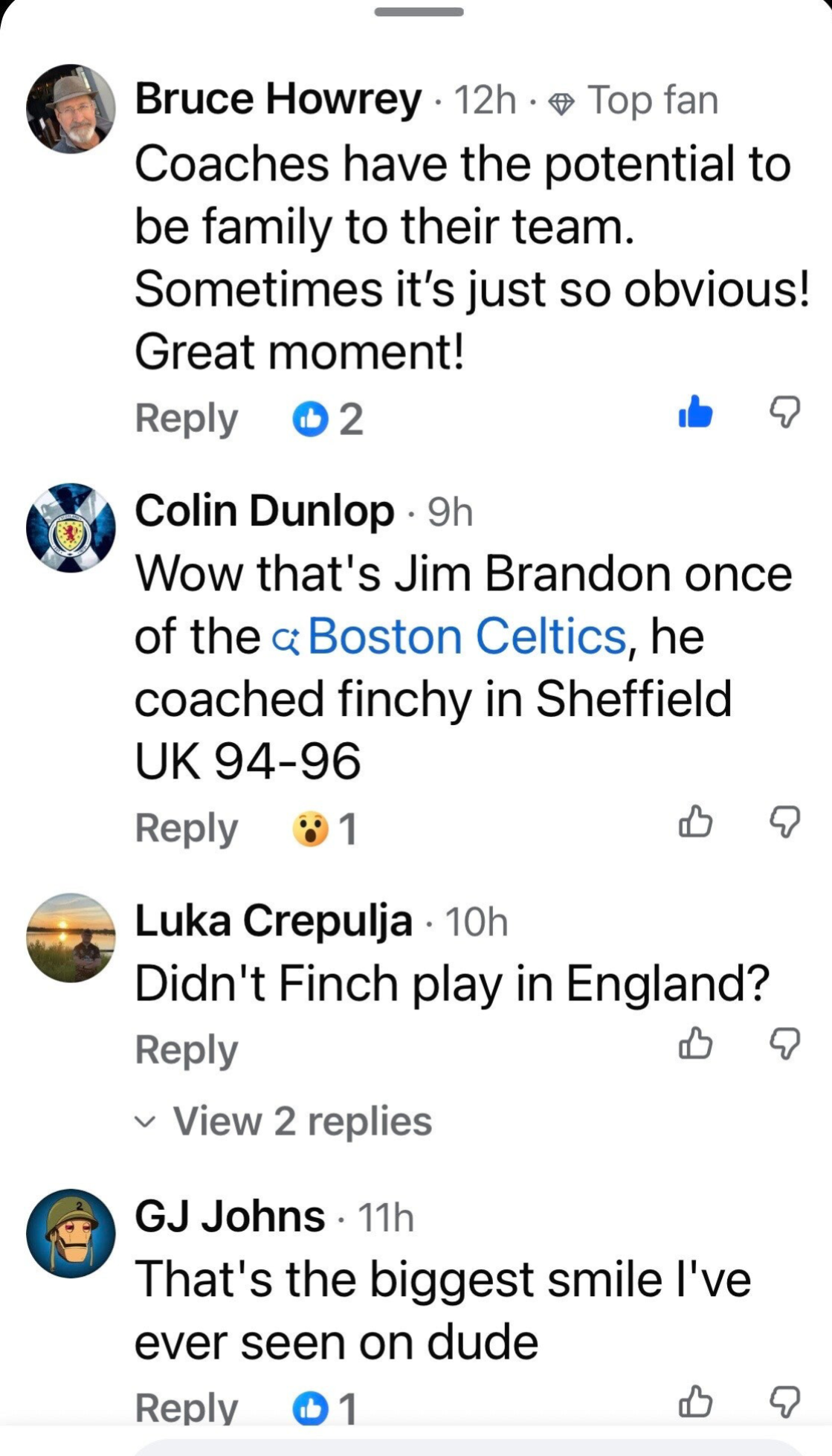This screenshot has width=832, height=1456.
Task: Open Bruce Howrey's profile picture
Action: pos(71,109)
